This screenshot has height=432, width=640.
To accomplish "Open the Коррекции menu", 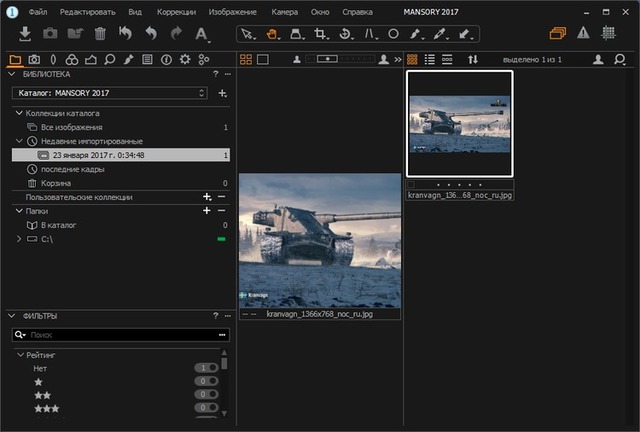I will tap(176, 12).
